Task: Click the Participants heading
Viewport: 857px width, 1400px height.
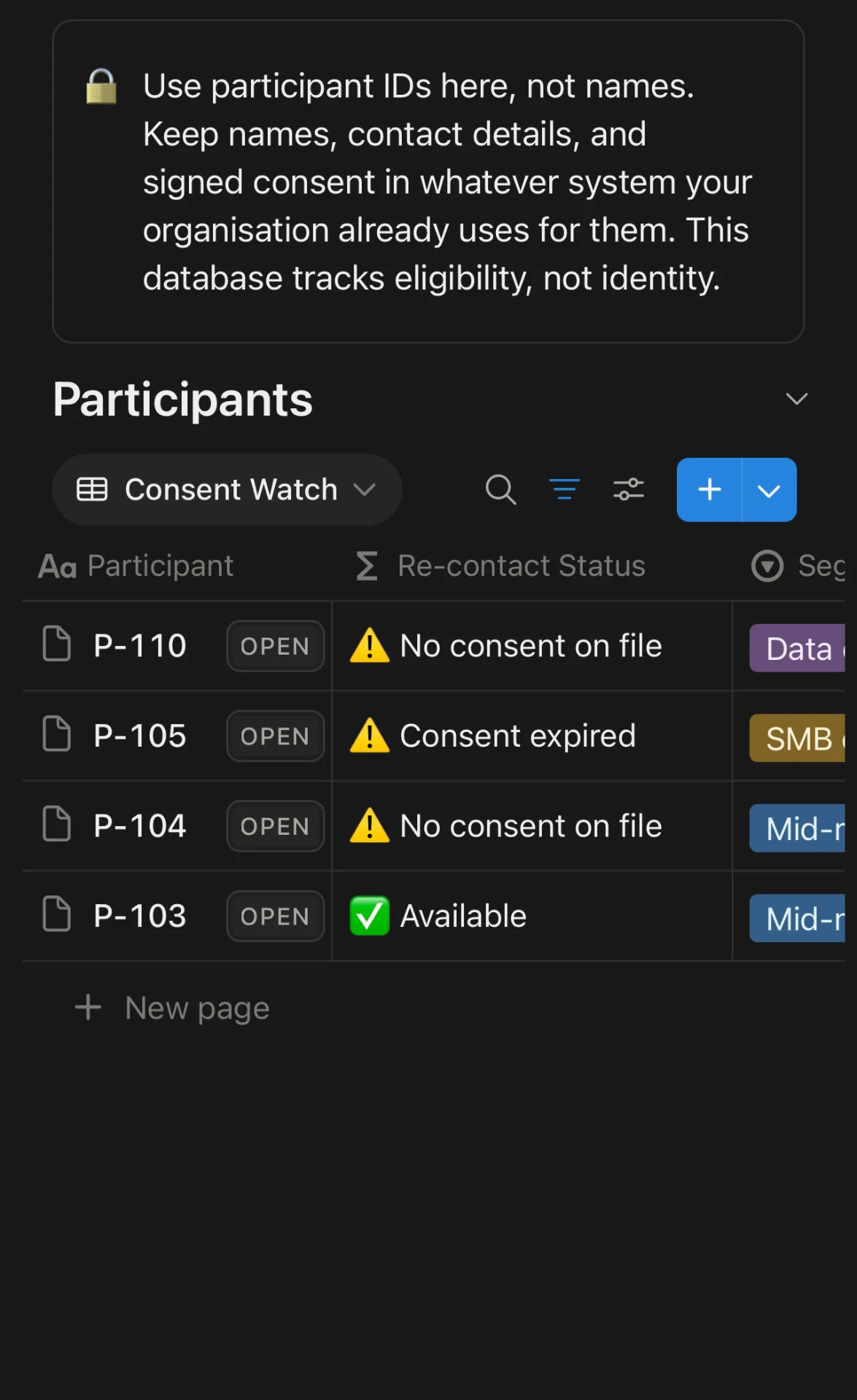Action: [182, 400]
